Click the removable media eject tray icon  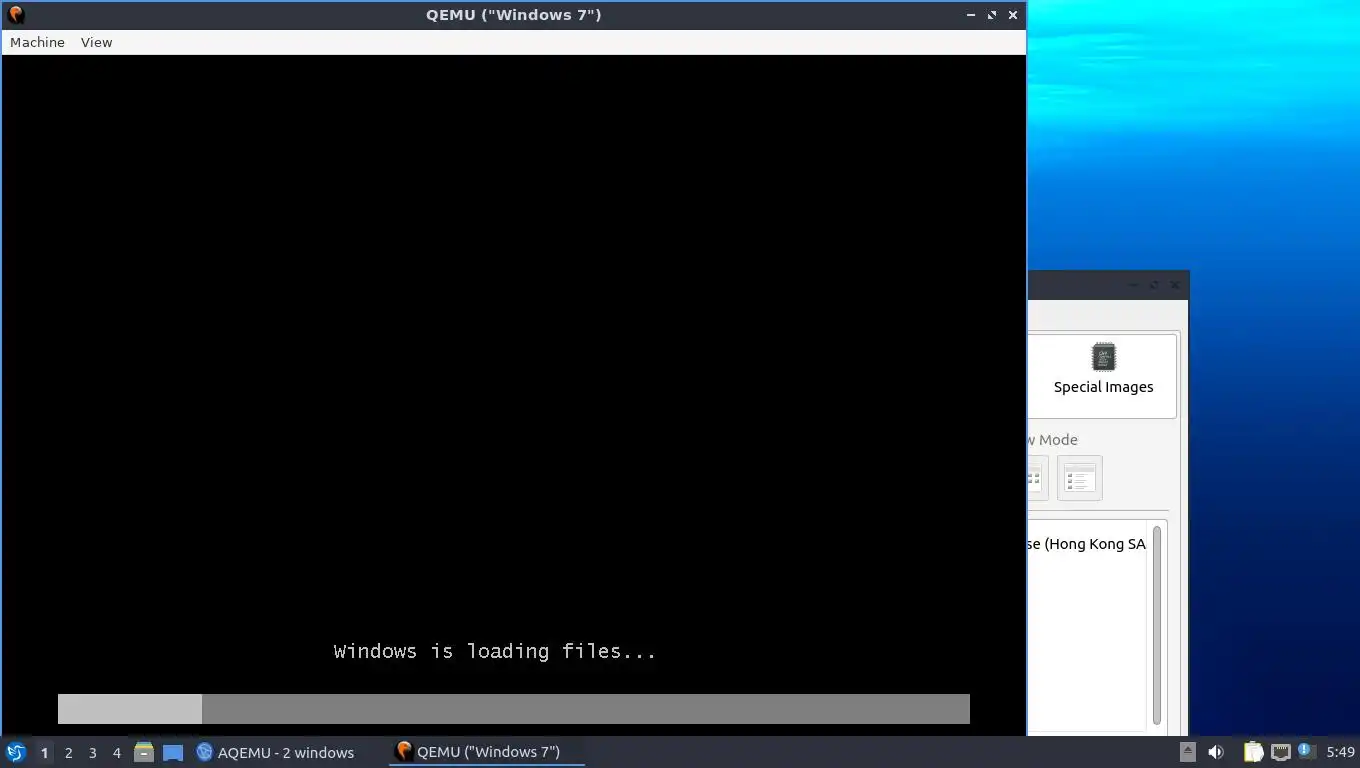[1188, 752]
